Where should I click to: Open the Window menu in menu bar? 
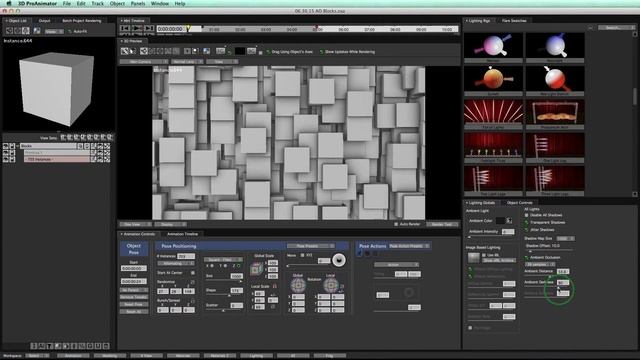160,3
